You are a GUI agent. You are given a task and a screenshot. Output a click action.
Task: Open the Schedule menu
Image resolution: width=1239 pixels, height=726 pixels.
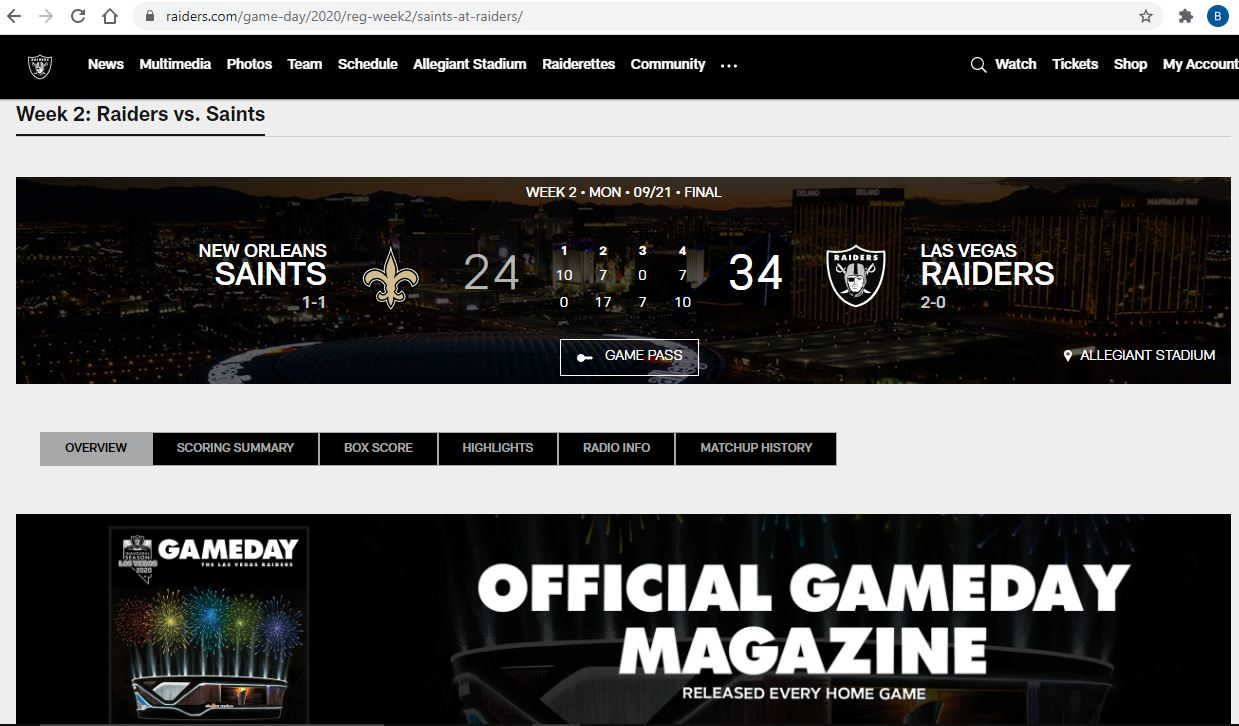(368, 64)
